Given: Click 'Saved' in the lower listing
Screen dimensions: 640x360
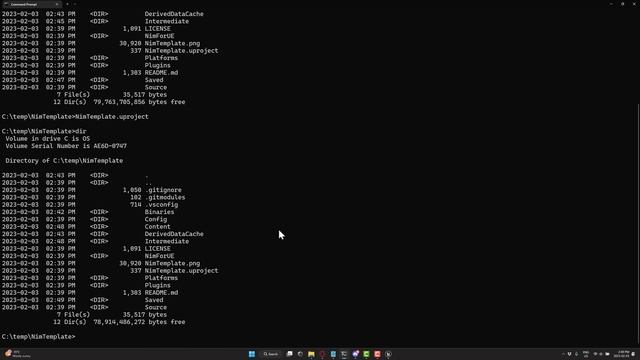Looking at the screenshot, I should point(153,300).
